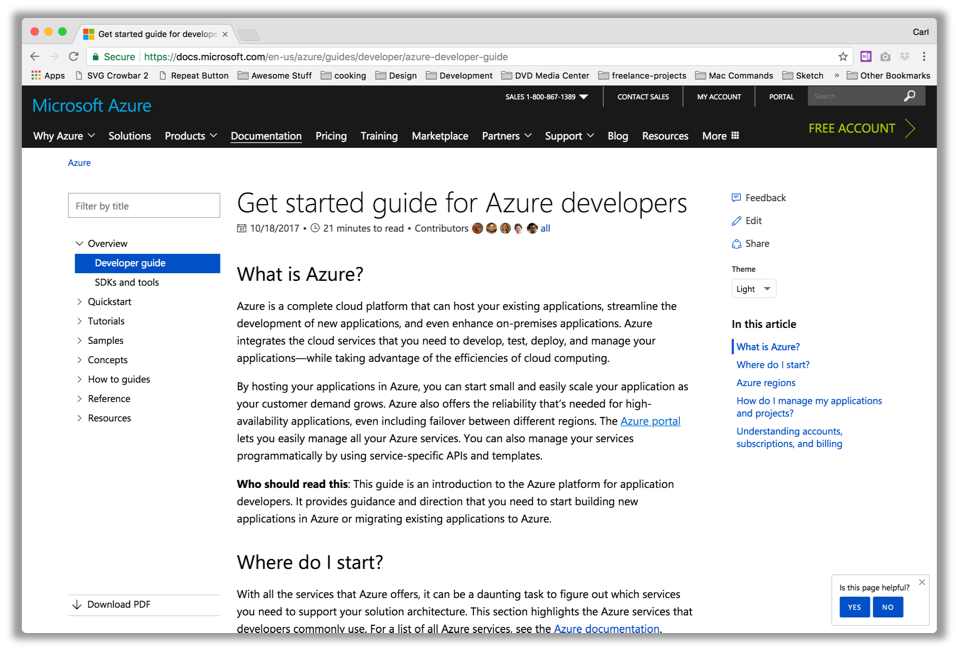The image size is (956, 650).
Task: Click the Azure breadcrumb link
Action: [x=79, y=163]
